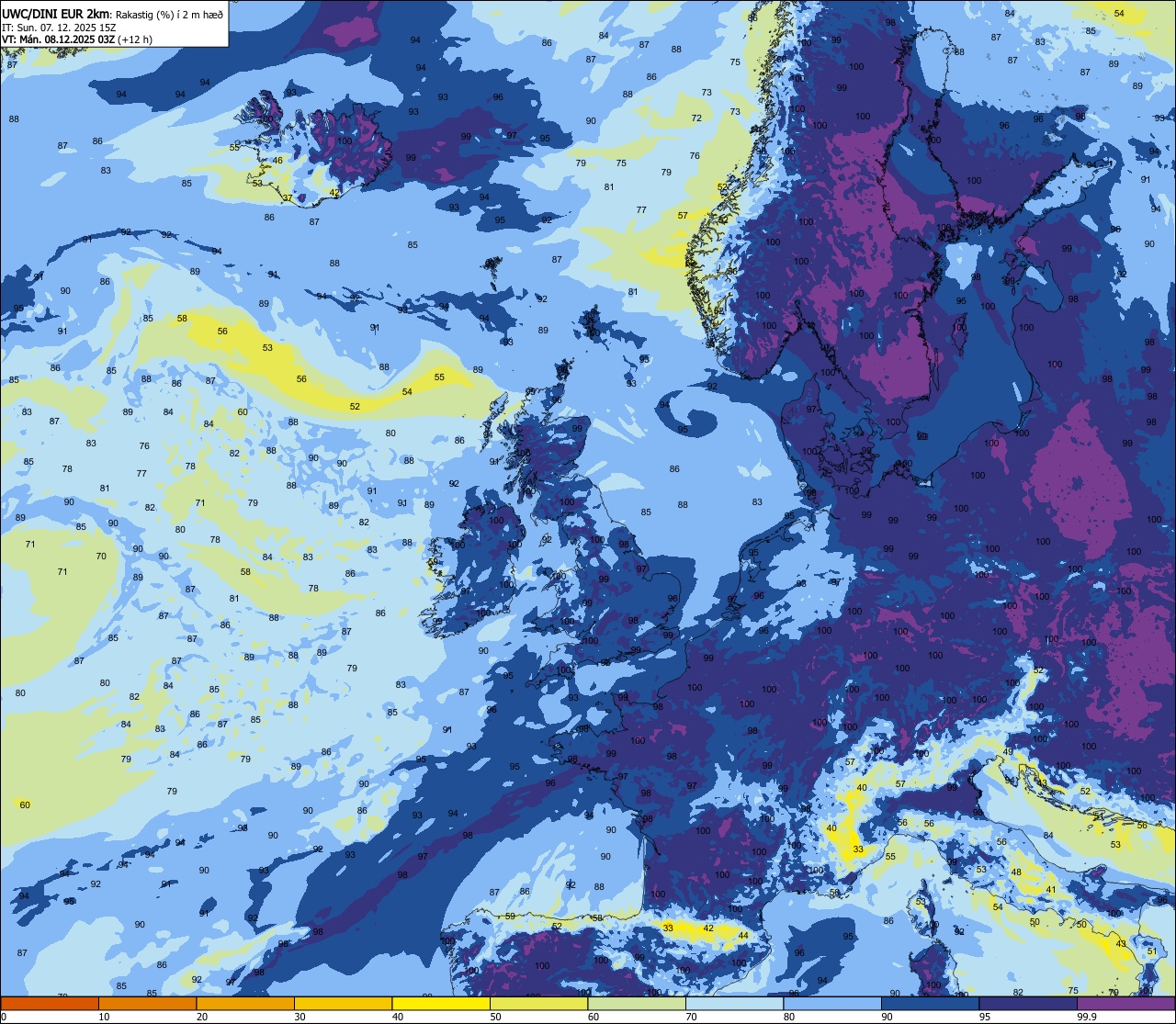1176x1024 pixels.
Task: Click the value "46" in southwest Iceland
Action: 277,161
